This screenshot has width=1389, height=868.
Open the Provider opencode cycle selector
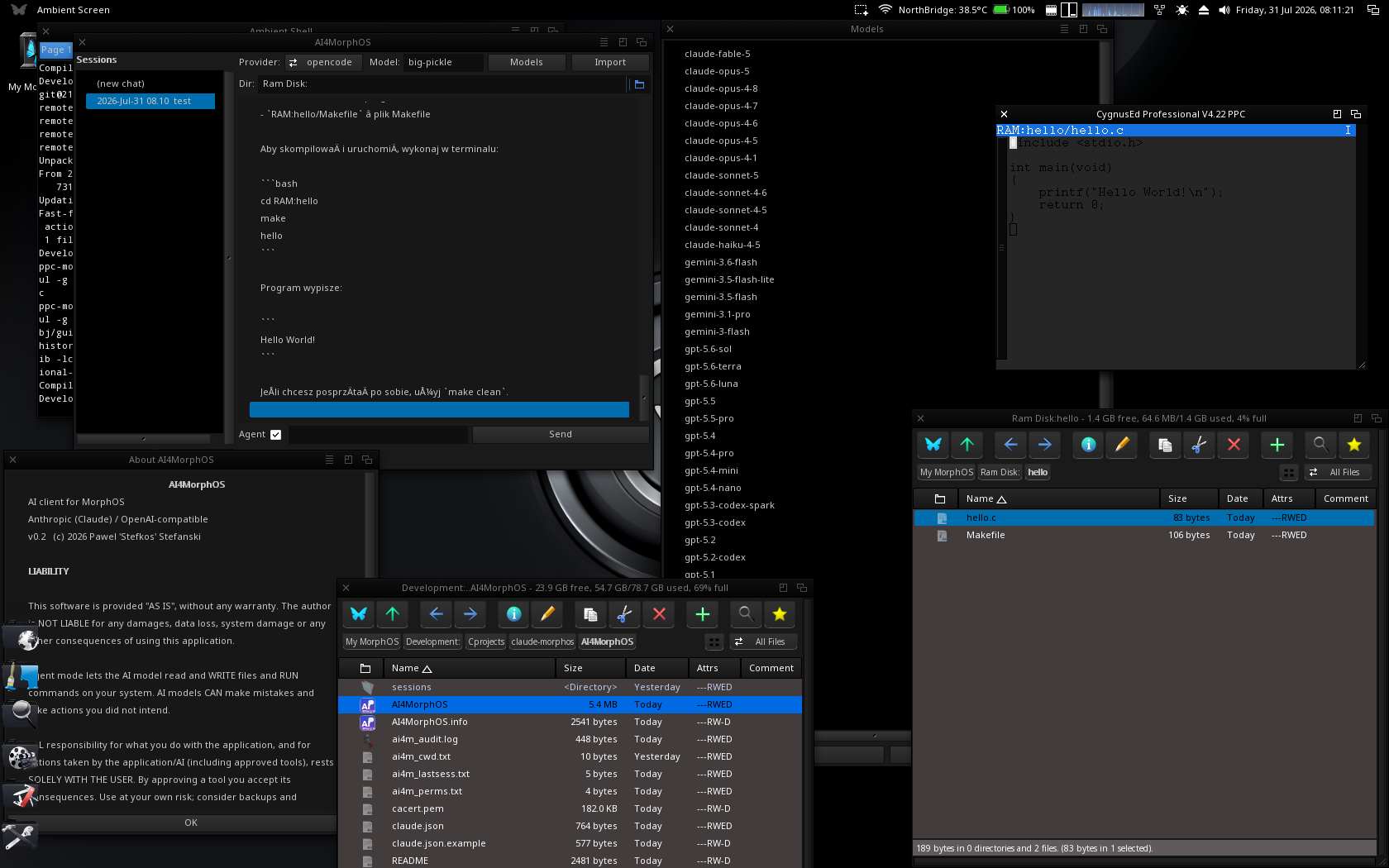click(323, 63)
